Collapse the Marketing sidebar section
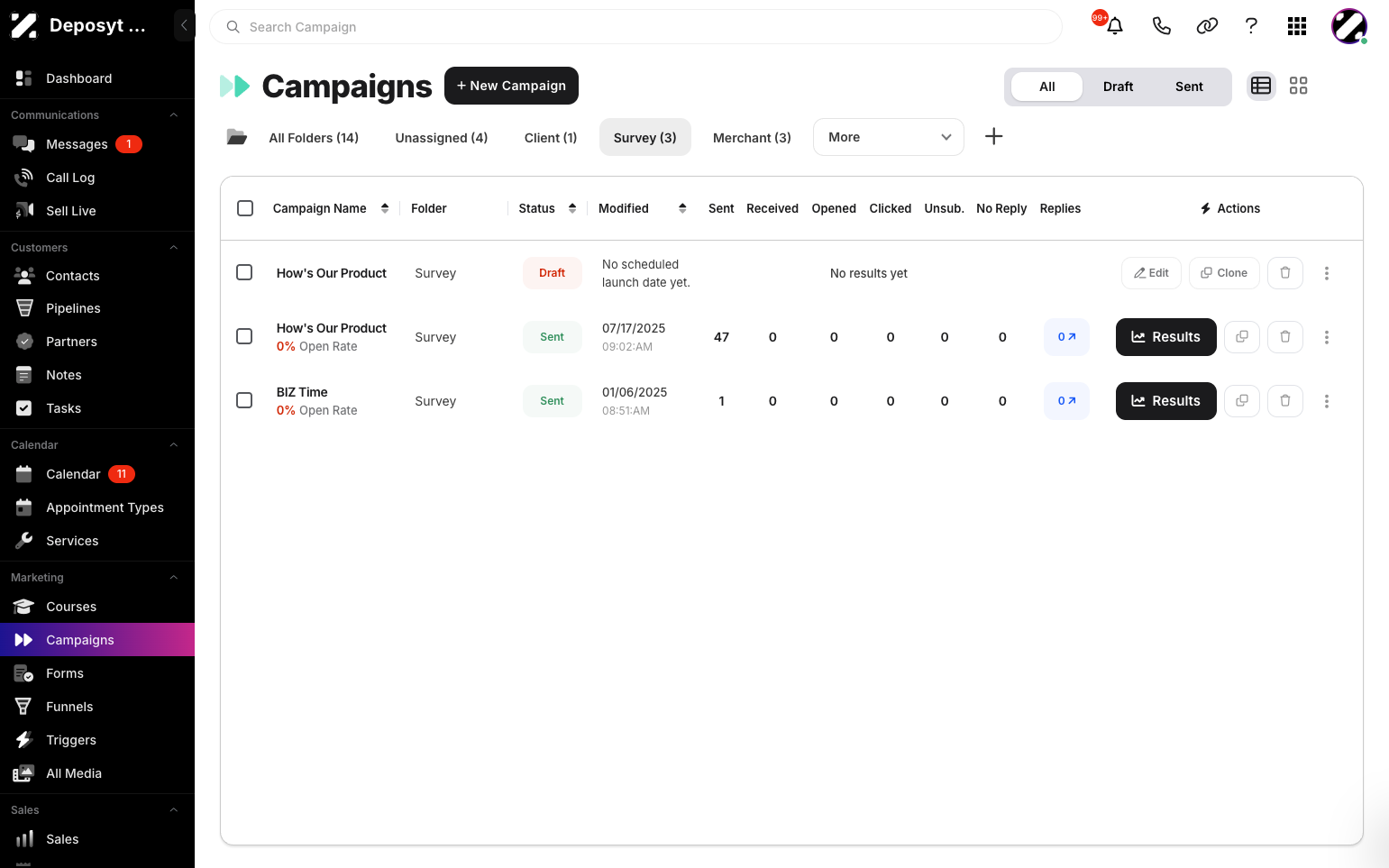Viewport: 1389px width, 868px height. click(174, 578)
